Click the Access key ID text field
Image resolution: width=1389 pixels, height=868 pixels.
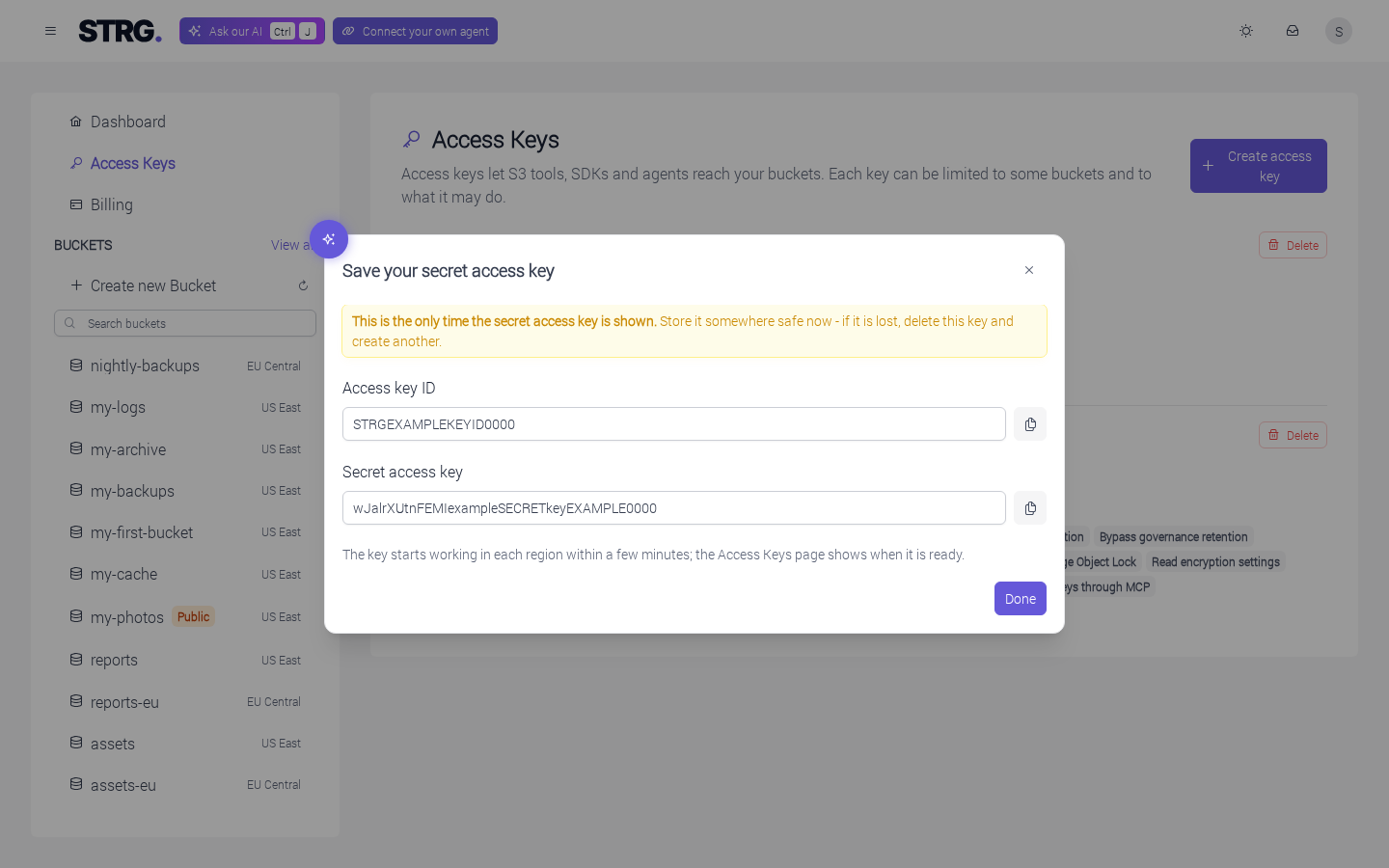point(673,424)
